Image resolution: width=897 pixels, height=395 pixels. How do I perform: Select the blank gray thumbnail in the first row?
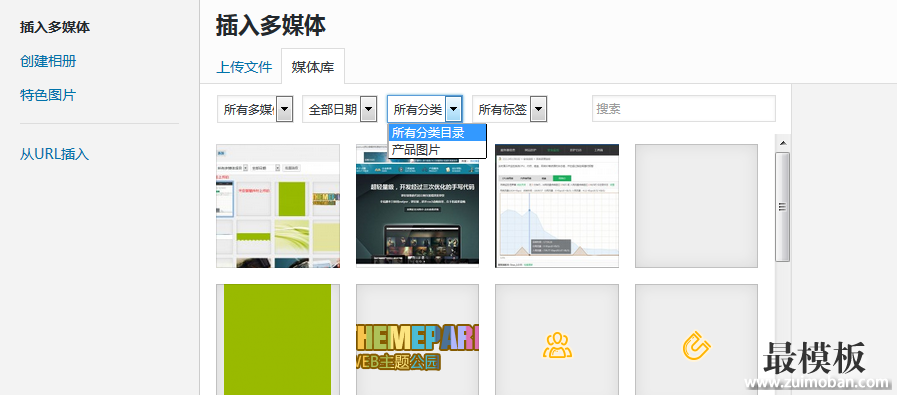696,206
